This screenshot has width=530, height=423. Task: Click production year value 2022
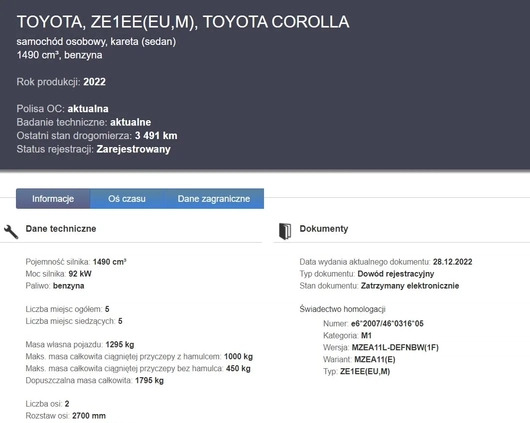tap(94, 82)
